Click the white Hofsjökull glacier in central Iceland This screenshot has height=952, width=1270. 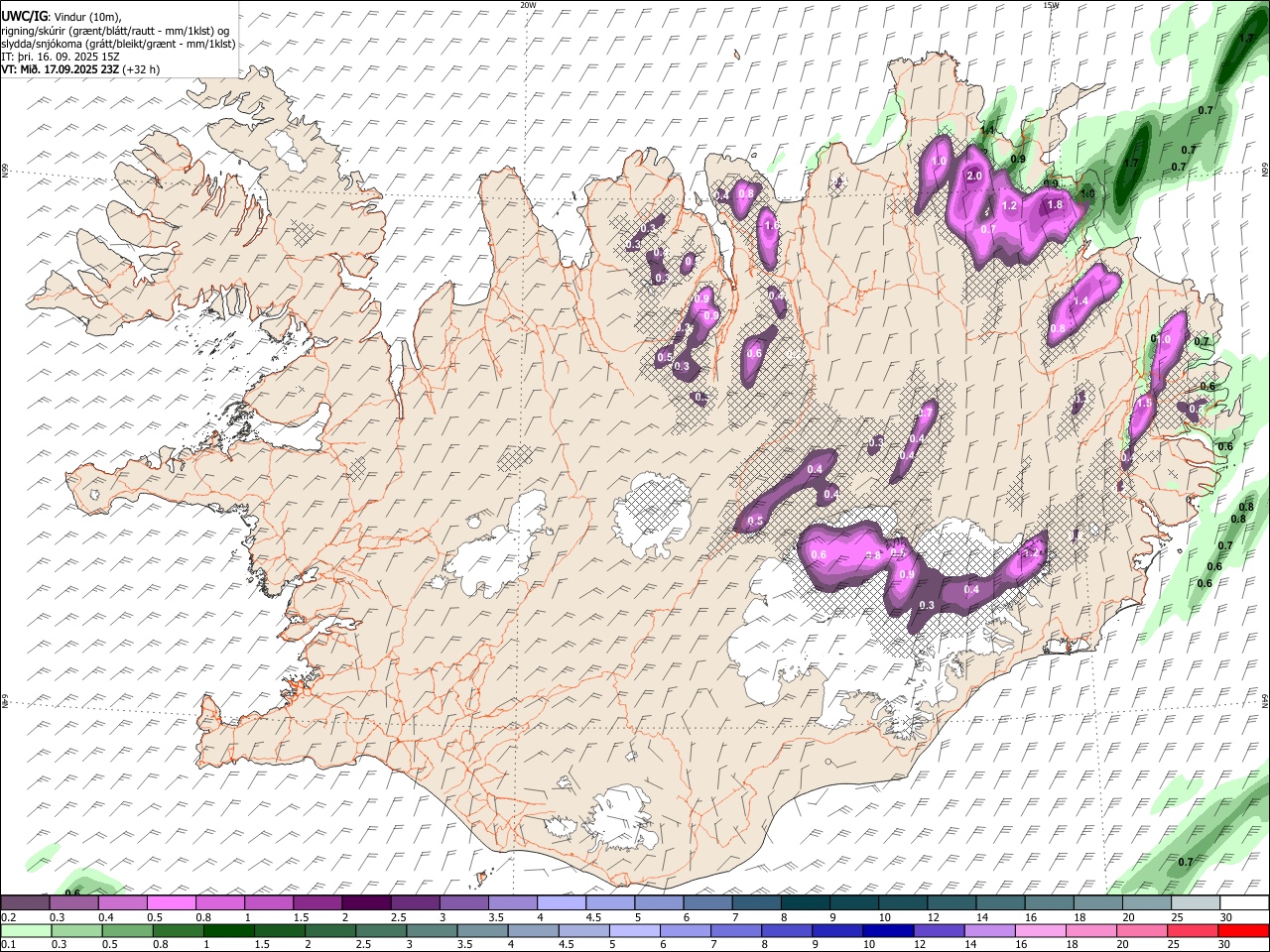652,514
